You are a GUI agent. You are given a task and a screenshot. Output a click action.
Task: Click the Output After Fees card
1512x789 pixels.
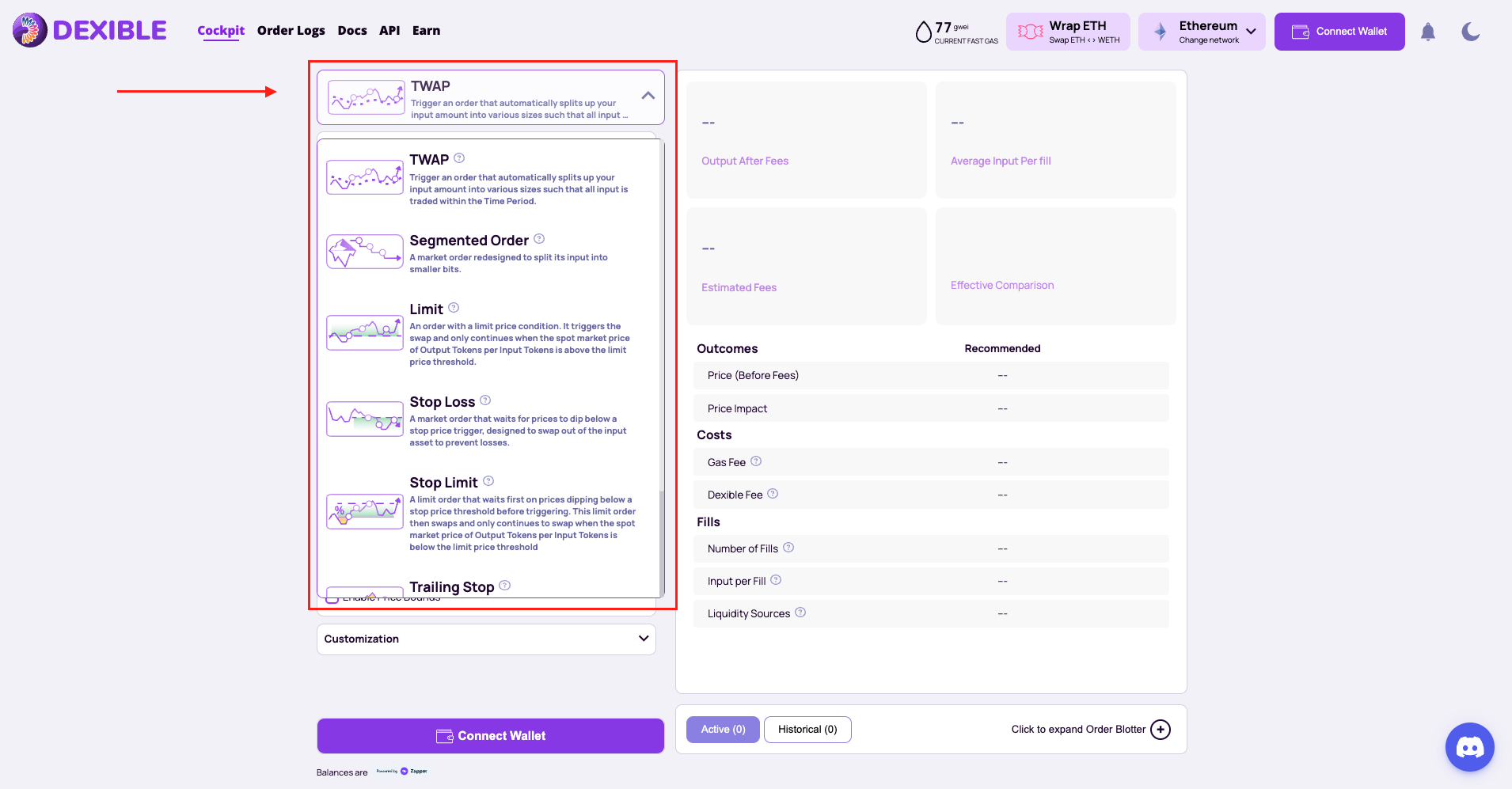[807, 140]
